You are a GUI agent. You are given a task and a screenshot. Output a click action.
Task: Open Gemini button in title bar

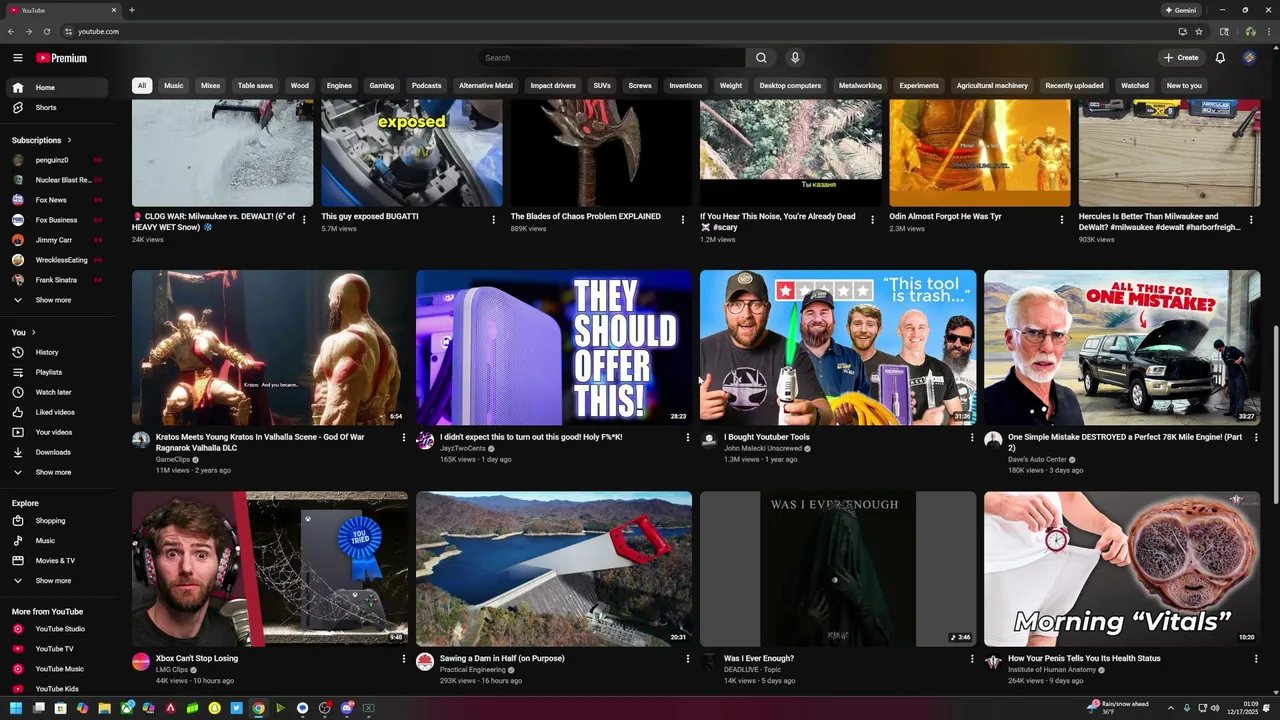pyautogui.click(x=1181, y=10)
